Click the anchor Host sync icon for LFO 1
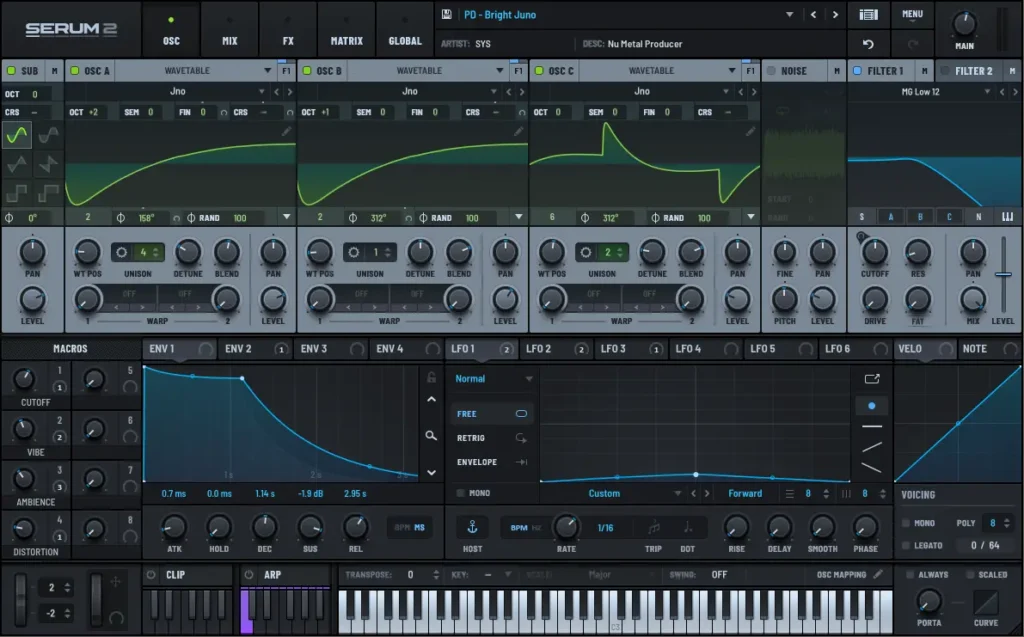1024x637 pixels. click(x=471, y=527)
